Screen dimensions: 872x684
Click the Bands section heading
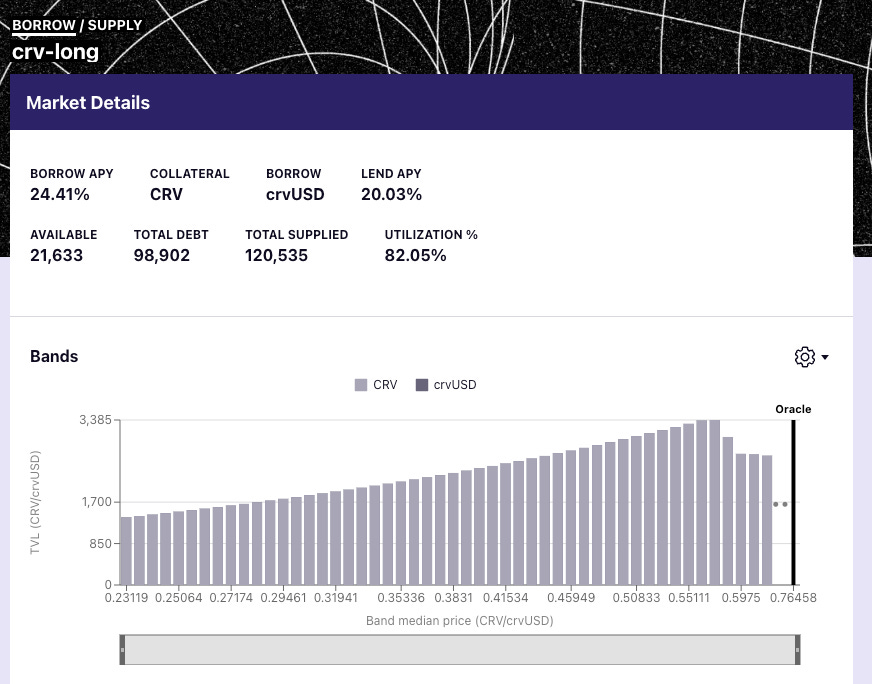(54, 356)
